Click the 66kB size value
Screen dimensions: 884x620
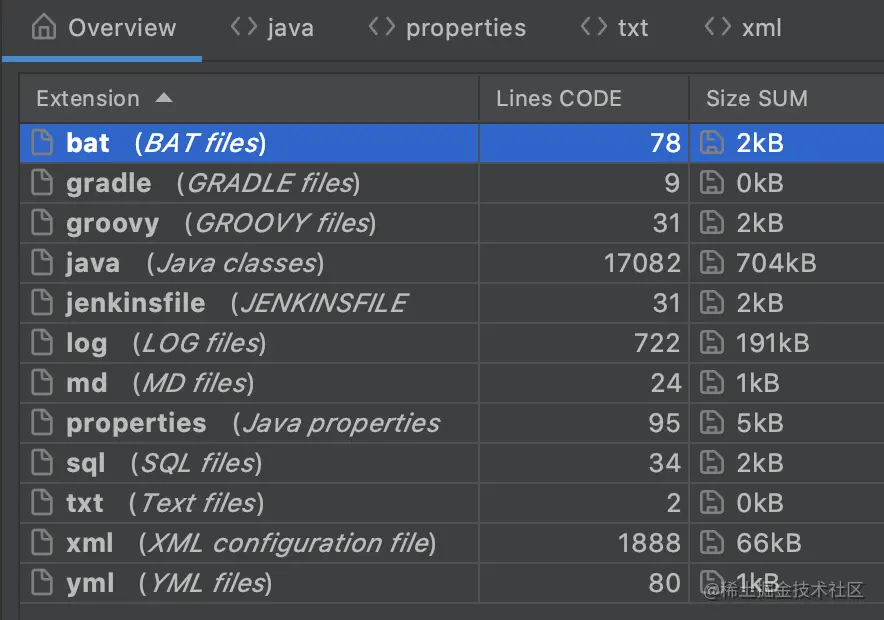tap(769, 543)
